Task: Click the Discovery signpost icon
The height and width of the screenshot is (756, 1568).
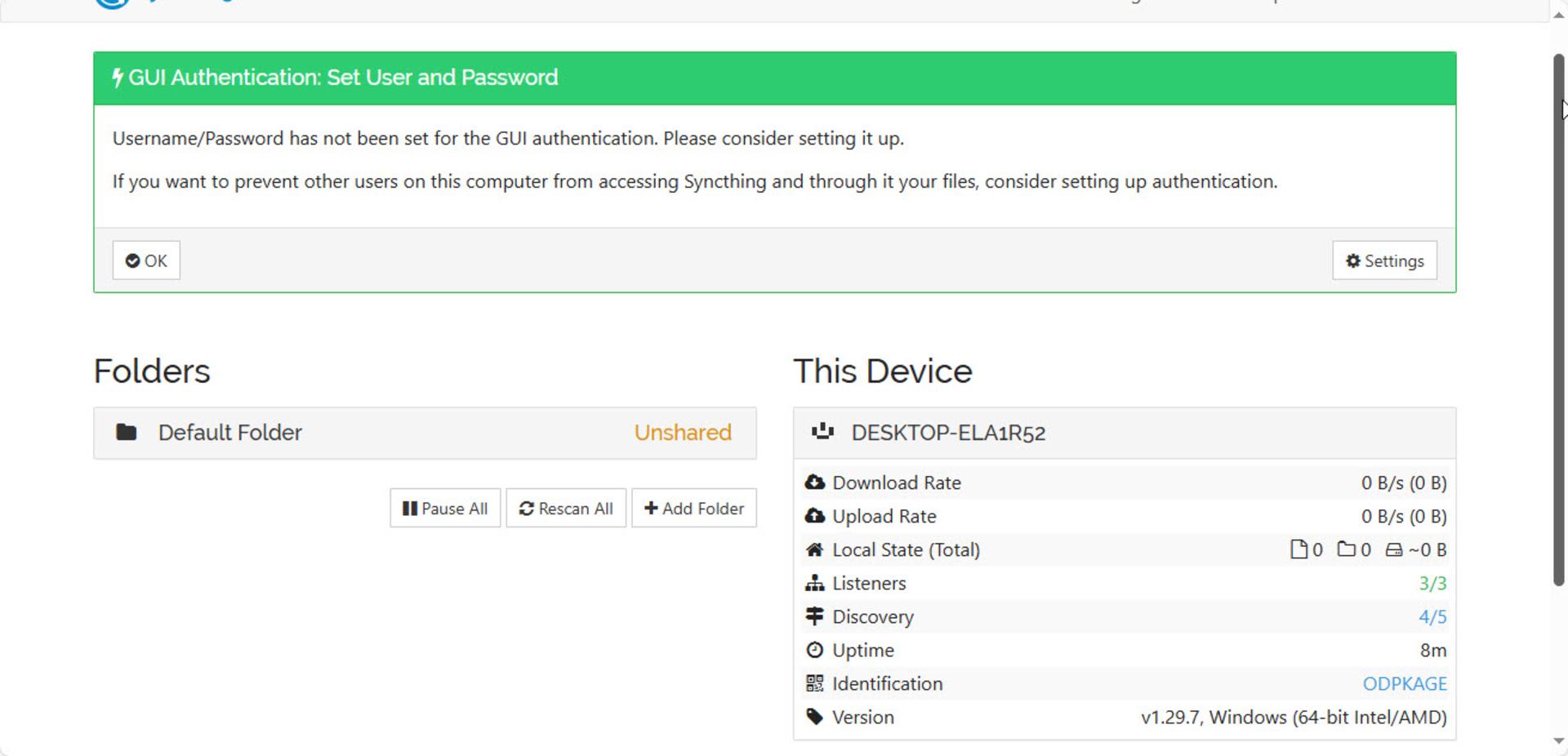Action: tap(814, 616)
